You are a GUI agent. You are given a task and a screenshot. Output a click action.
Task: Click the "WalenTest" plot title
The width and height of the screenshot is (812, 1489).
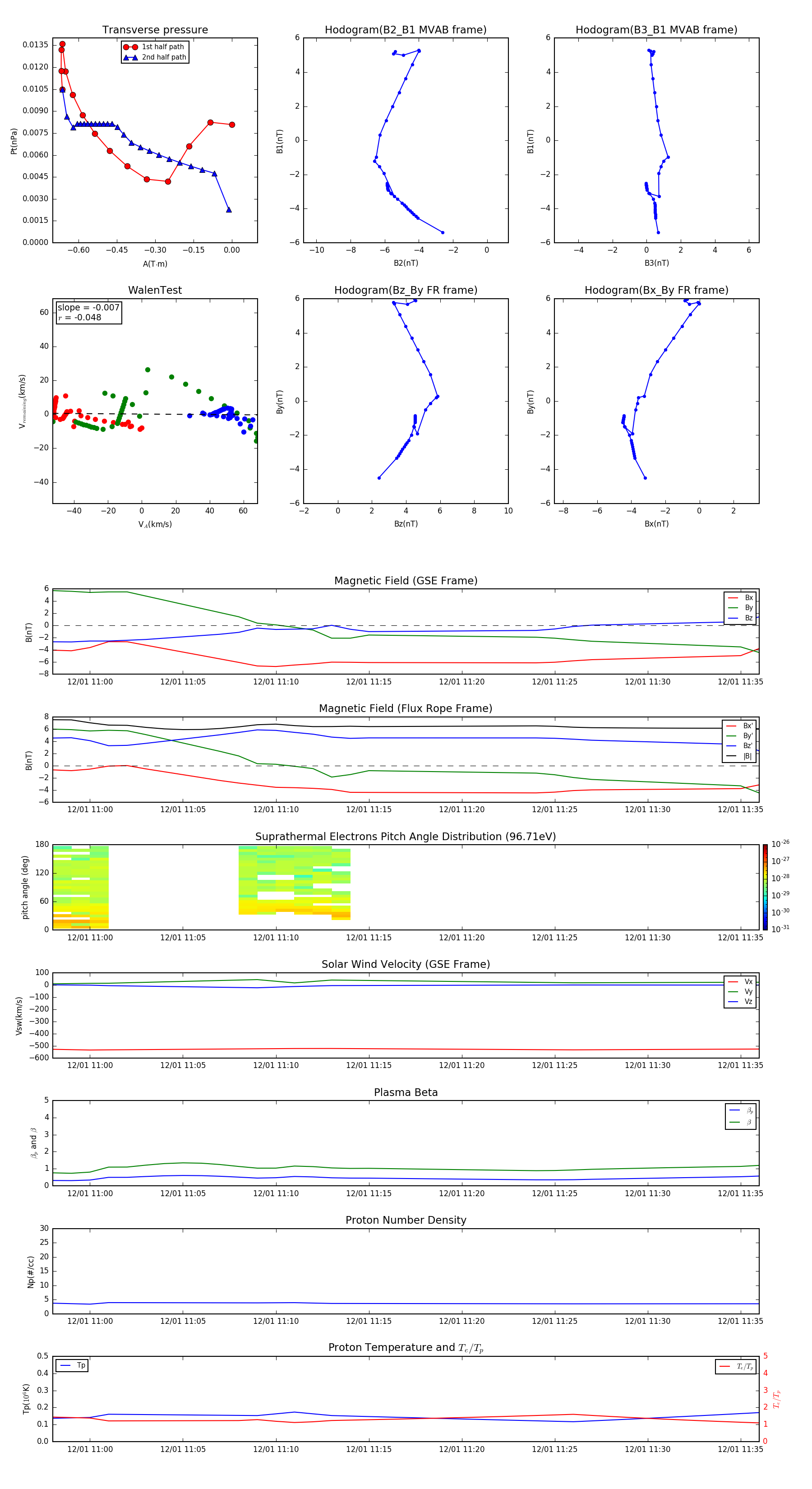tap(155, 290)
